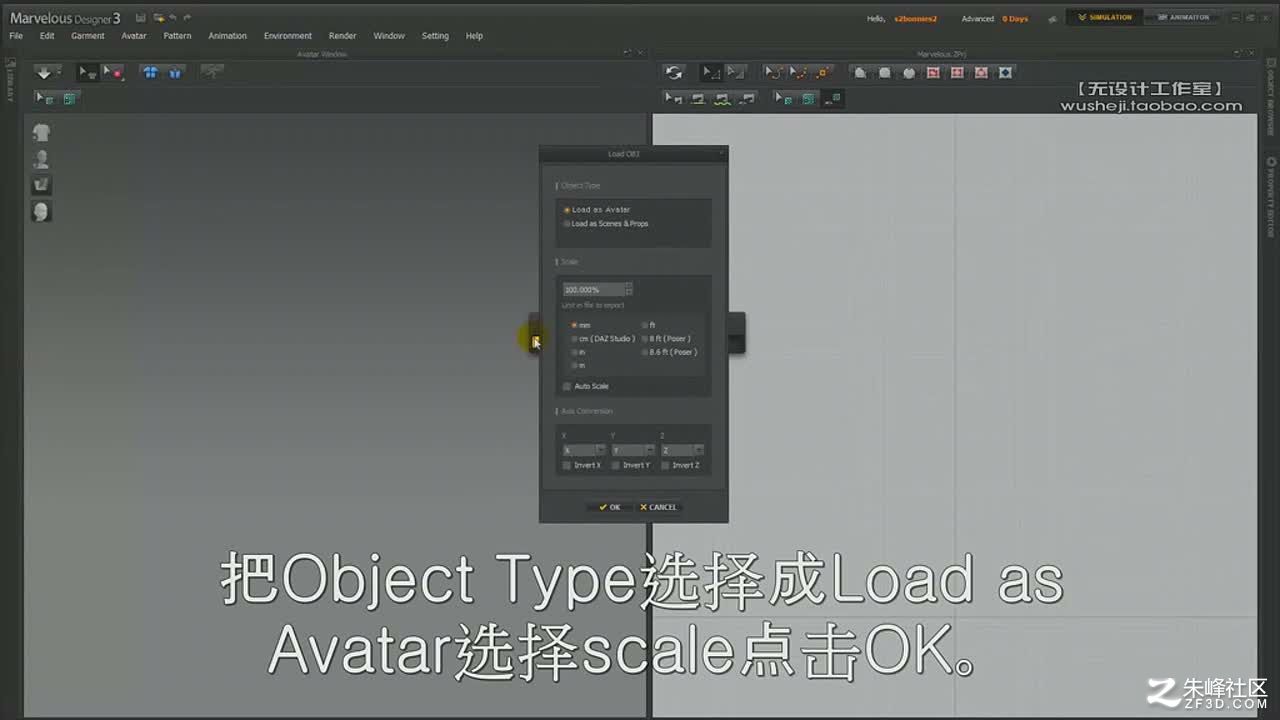Click the second blue garment icon
This screenshot has width=1280, height=720.
tap(175, 72)
